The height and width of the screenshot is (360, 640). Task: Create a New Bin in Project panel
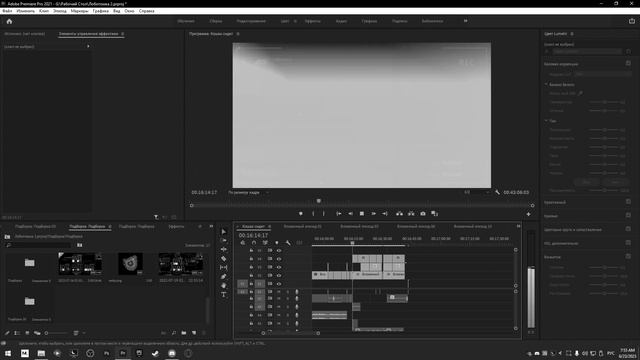184,333
